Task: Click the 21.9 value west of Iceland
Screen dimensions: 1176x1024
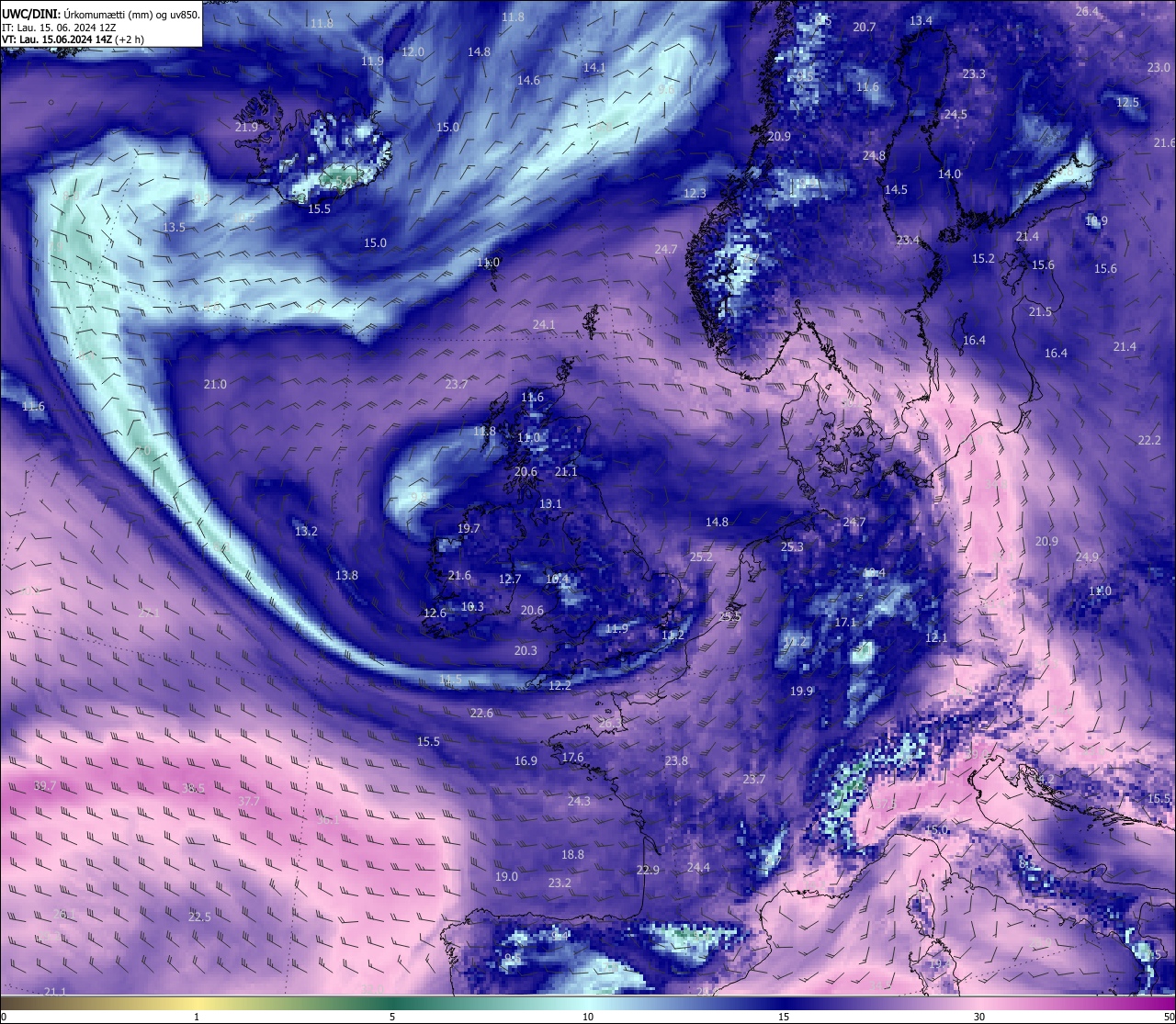Action: point(246,127)
